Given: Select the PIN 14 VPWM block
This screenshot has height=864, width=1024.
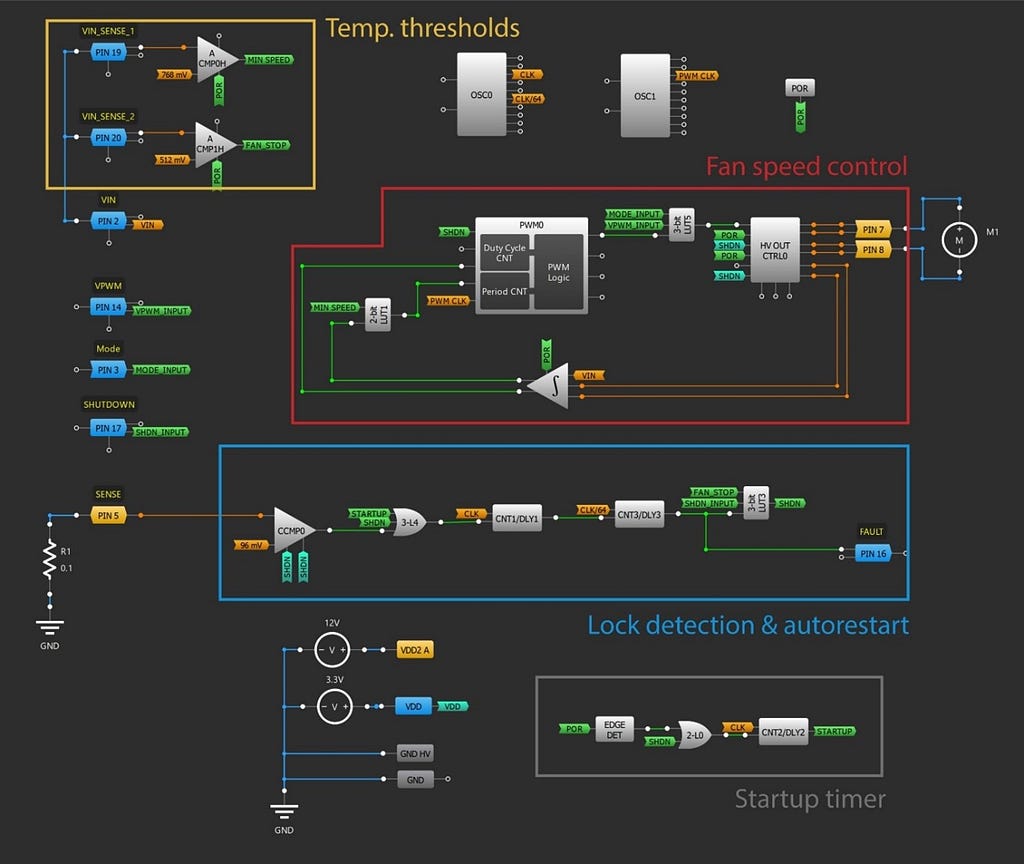Looking at the screenshot, I should click(108, 307).
